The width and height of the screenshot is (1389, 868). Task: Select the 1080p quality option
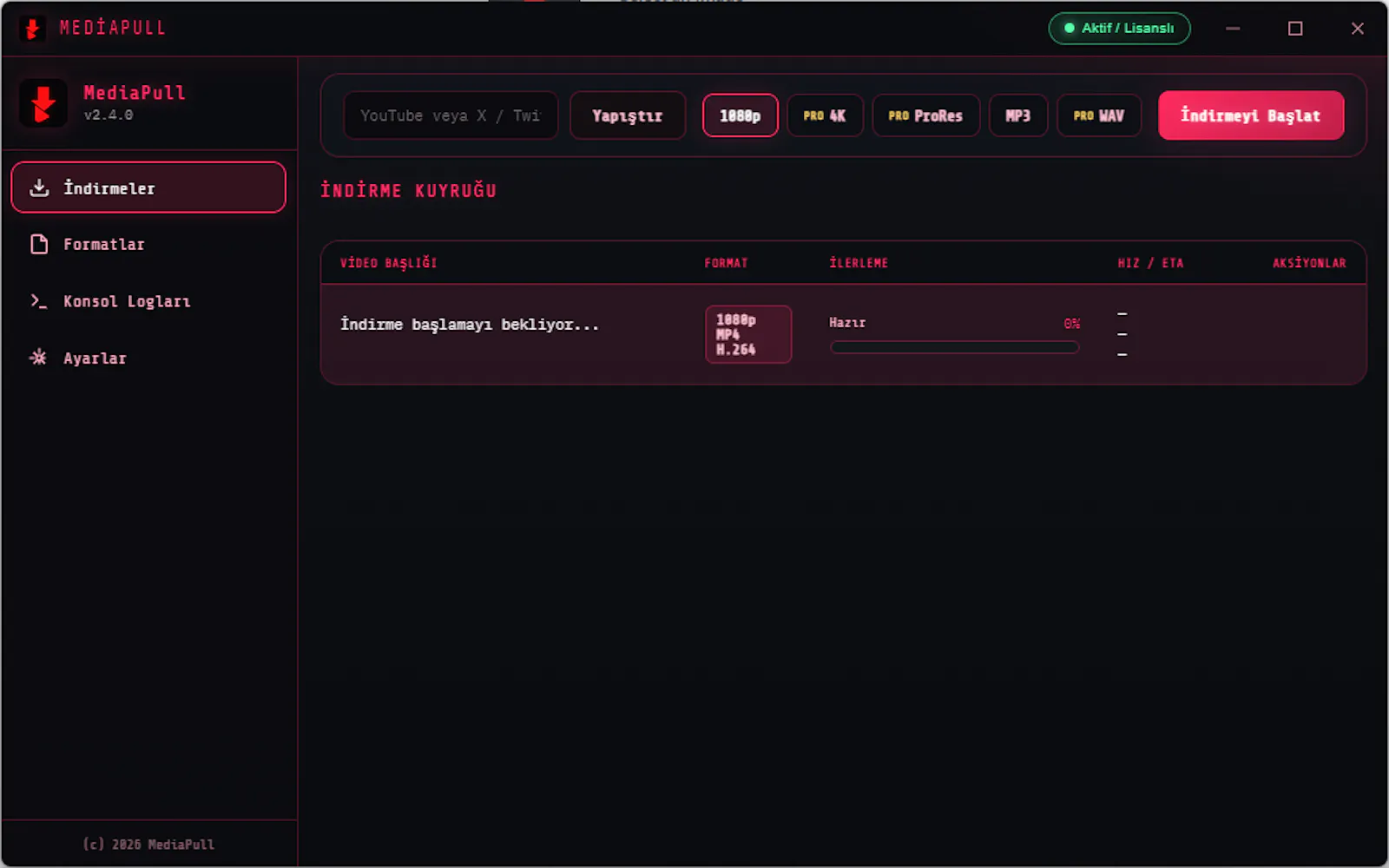pyautogui.click(x=740, y=115)
